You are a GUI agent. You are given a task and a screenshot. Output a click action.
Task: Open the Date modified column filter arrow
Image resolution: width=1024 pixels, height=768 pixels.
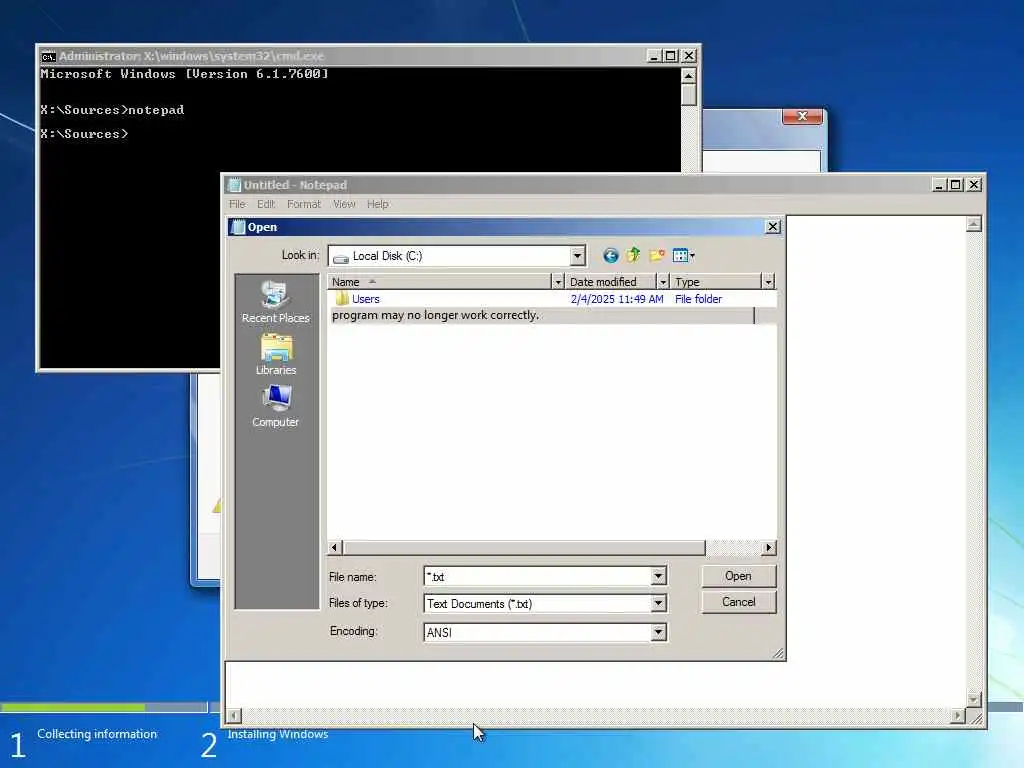point(663,282)
